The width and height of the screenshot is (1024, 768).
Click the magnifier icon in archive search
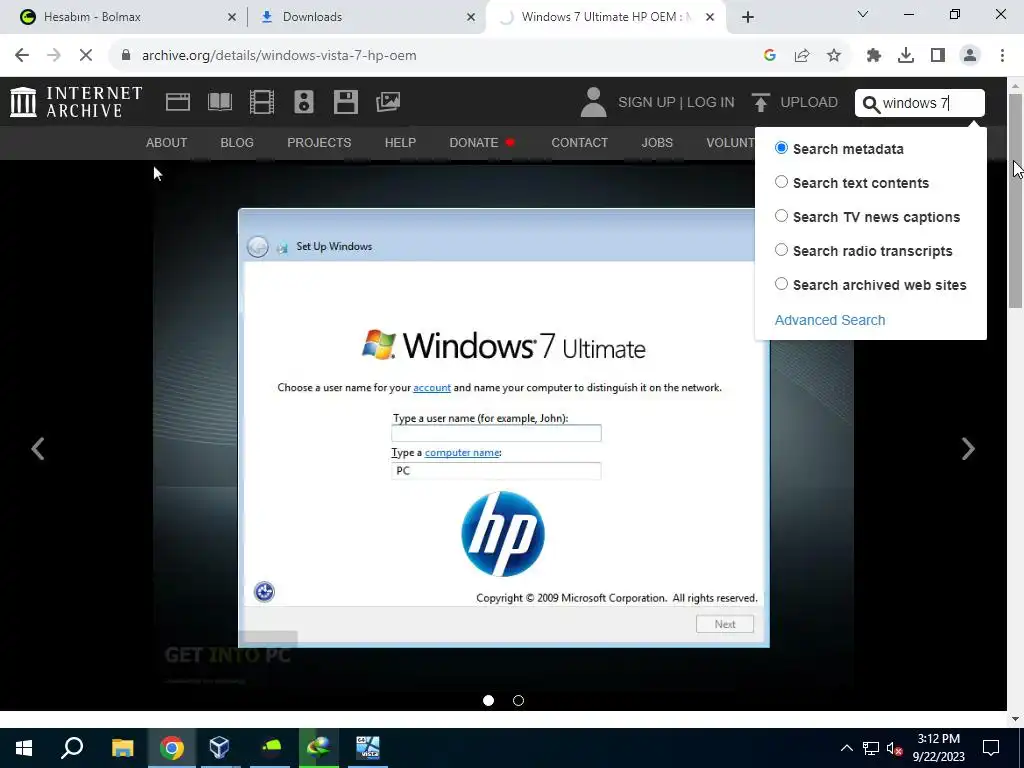(x=871, y=104)
